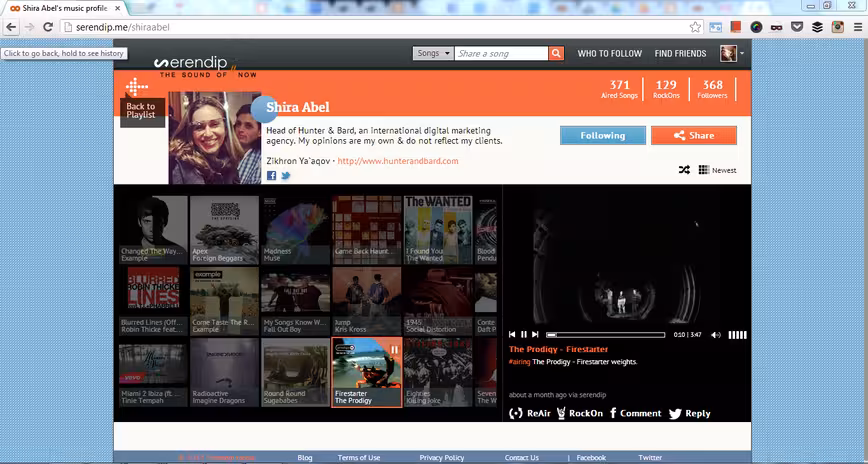Click the browser forward arrow
The width and height of the screenshot is (868, 464).
point(29,27)
